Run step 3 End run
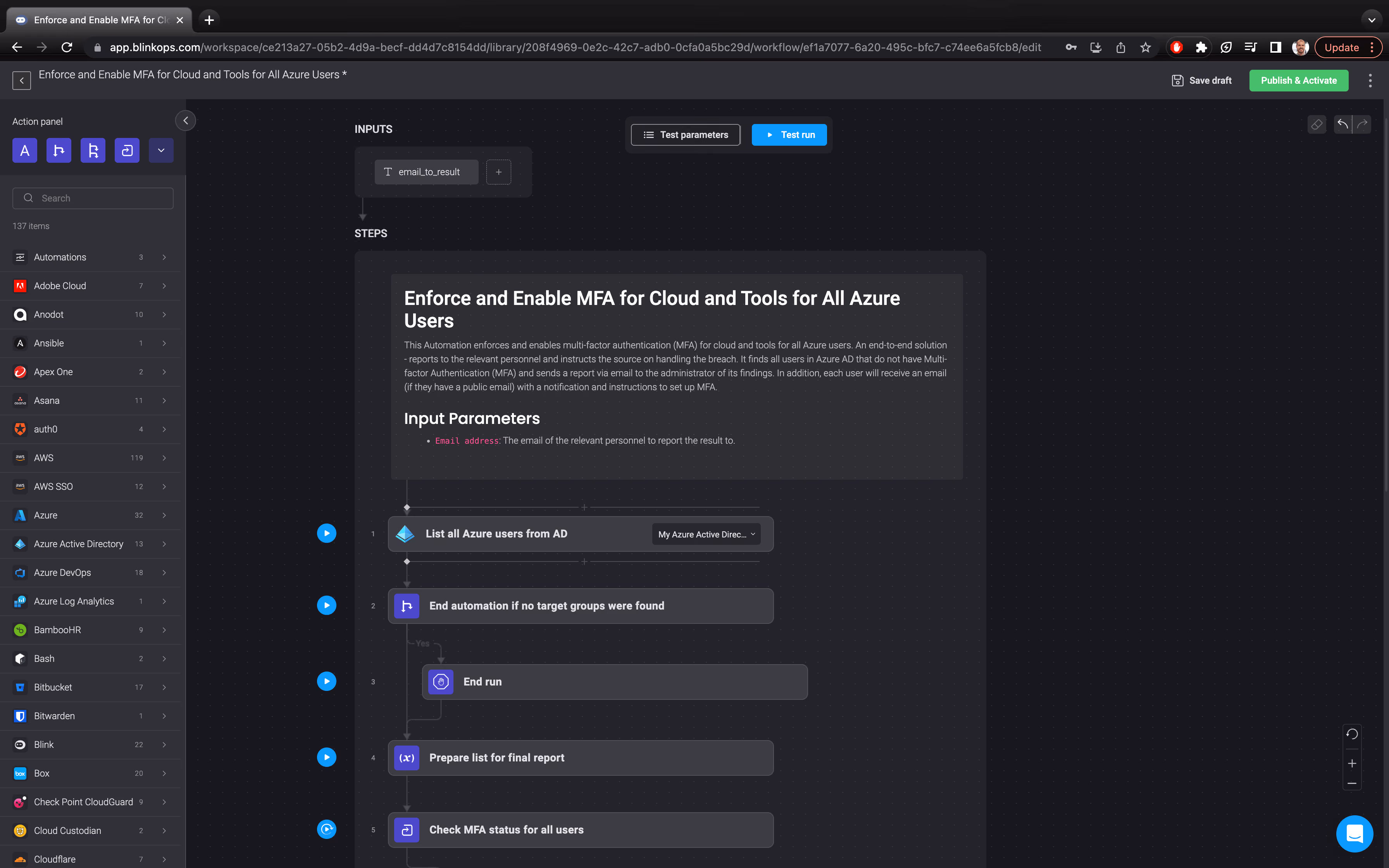Image resolution: width=1389 pixels, height=868 pixels. (x=327, y=682)
